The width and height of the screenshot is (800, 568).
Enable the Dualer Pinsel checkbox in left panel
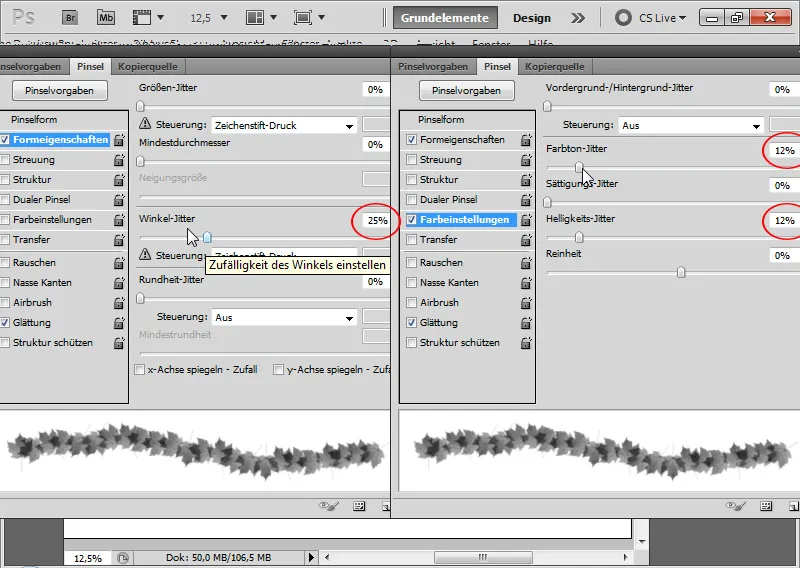point(5,200)
